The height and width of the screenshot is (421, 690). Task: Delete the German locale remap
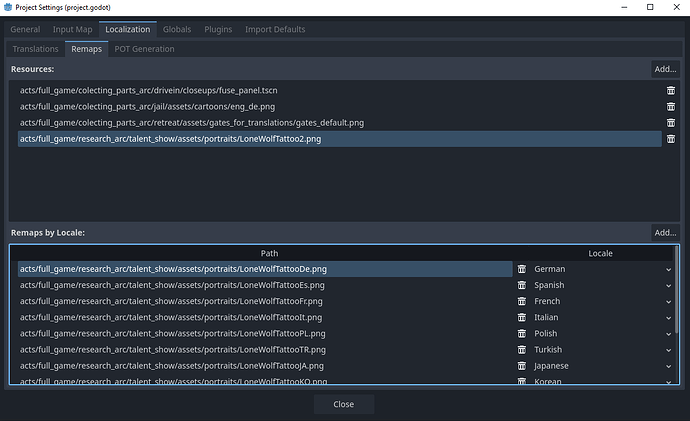[522, 269]
